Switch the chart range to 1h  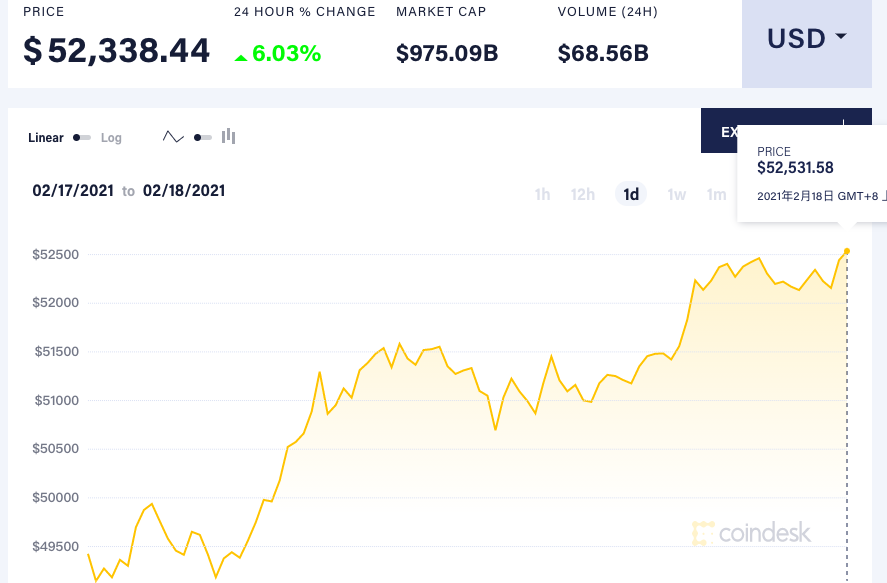[x=542, y=194]
